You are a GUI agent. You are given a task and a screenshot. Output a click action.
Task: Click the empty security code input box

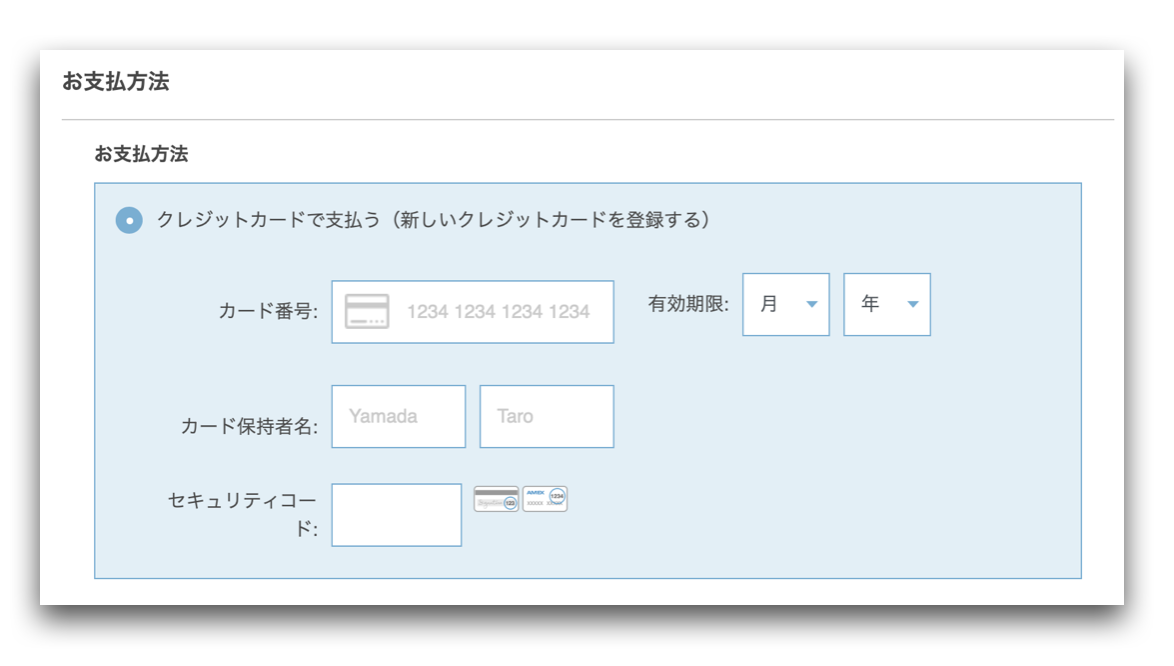point(396,515)
